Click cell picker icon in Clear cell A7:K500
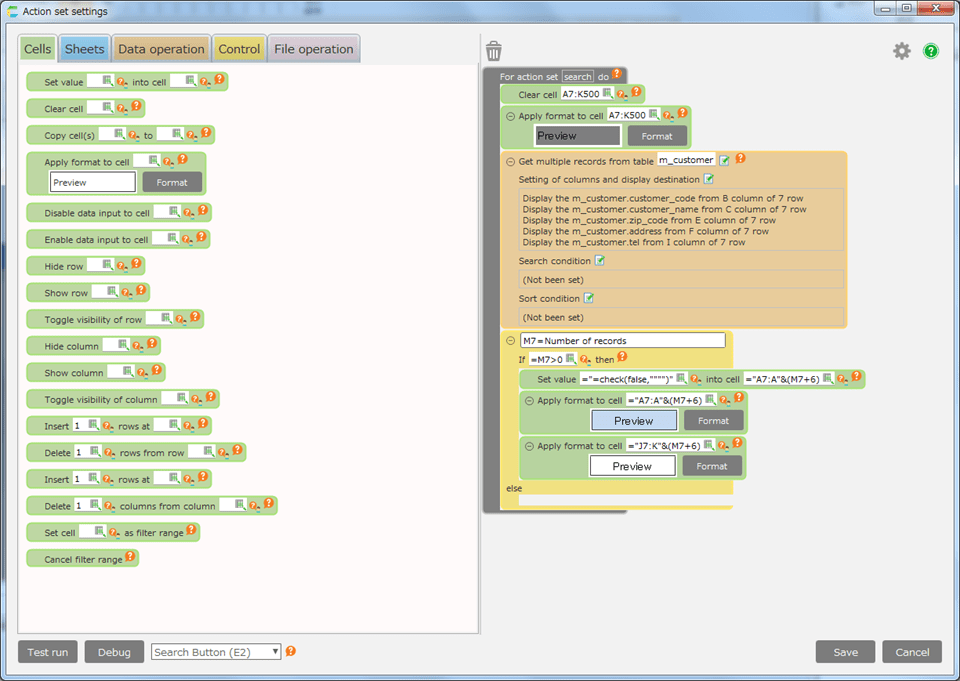This screenshot has width=960, height=681. coord(607,94)
